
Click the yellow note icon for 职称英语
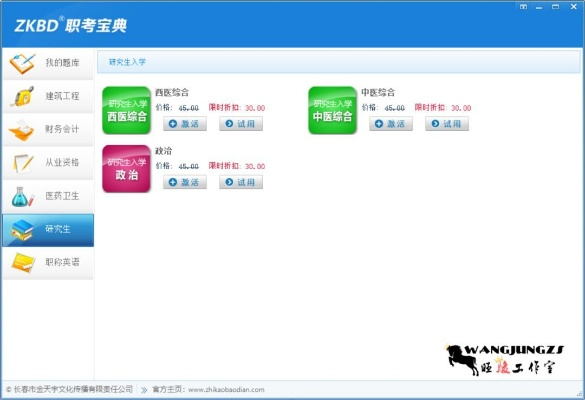tap(23, 263)
